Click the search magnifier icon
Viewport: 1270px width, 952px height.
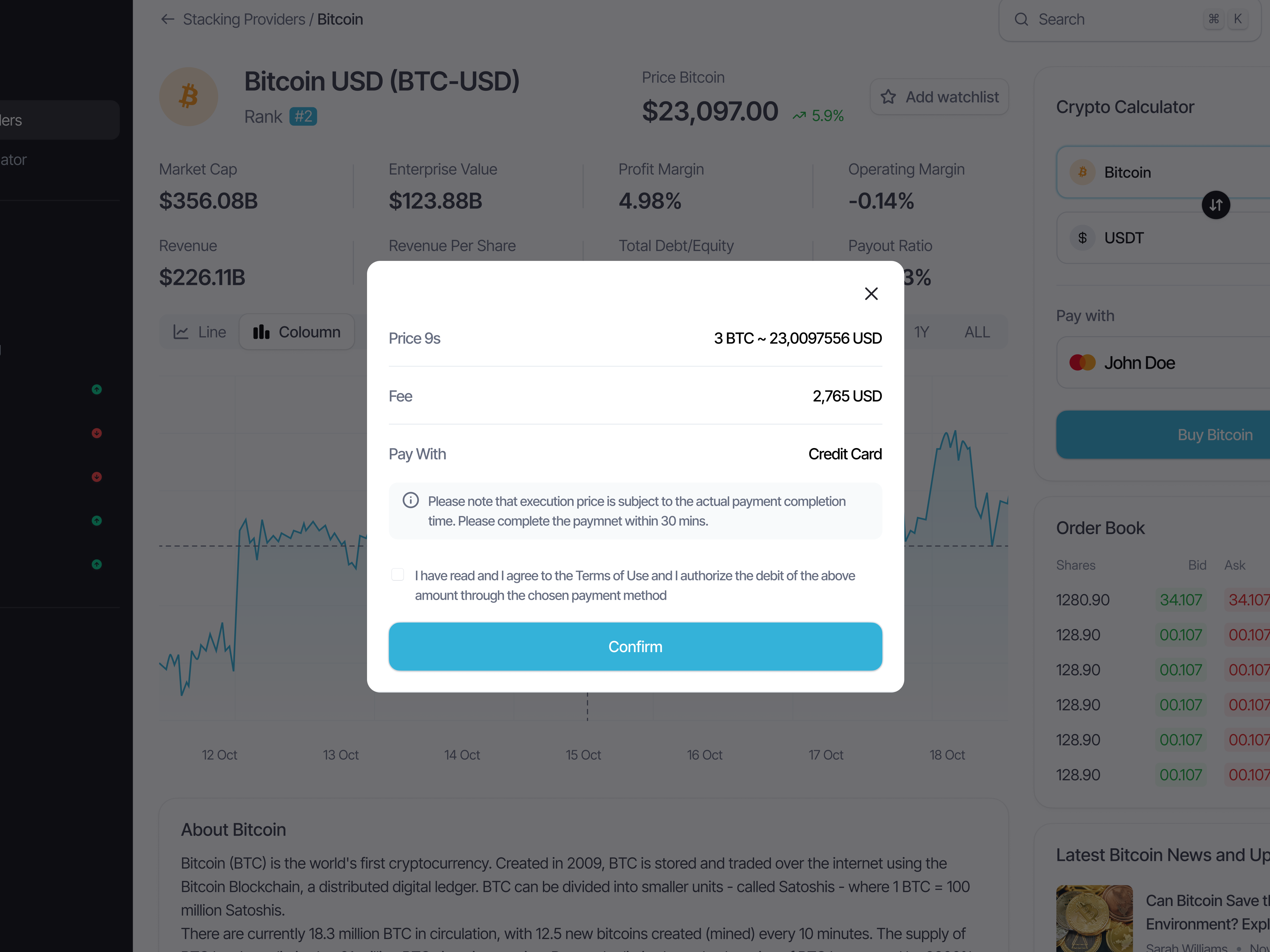point(1021,19)
